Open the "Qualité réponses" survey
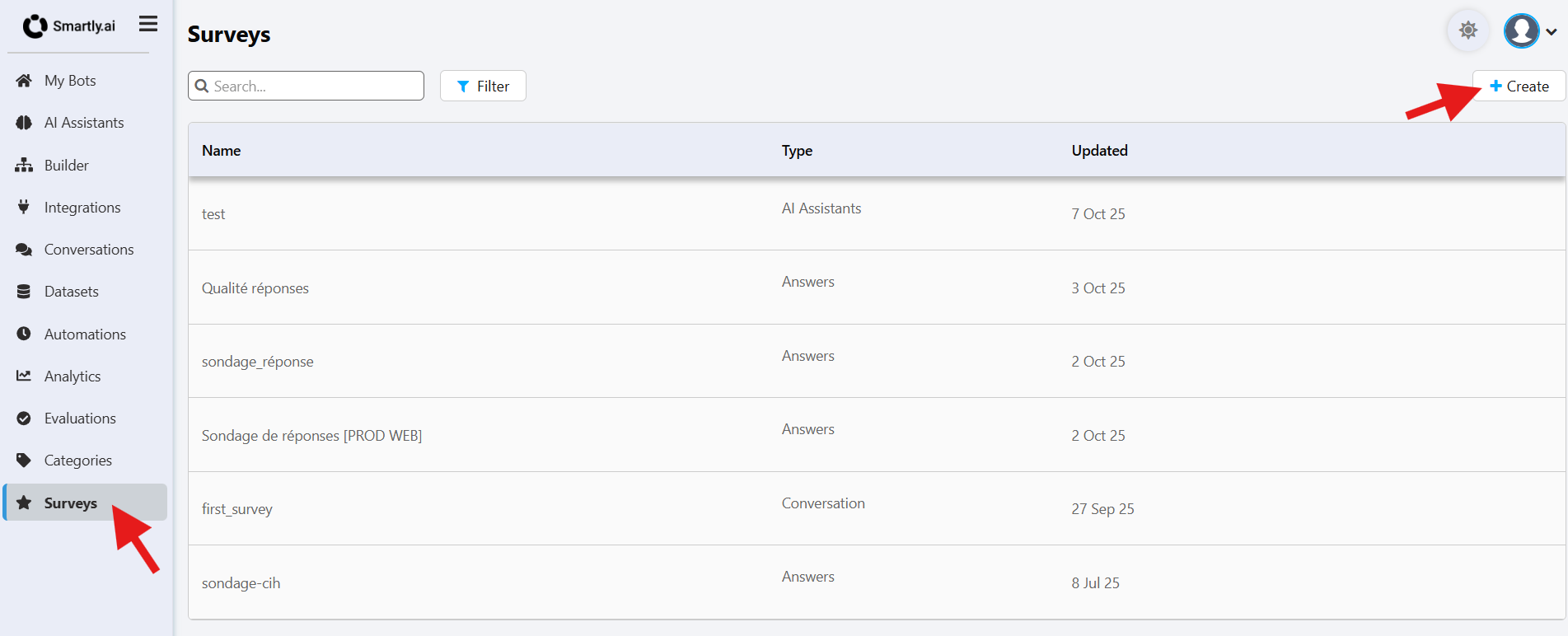The image size is (1568, 636). (x=255, y=288)
